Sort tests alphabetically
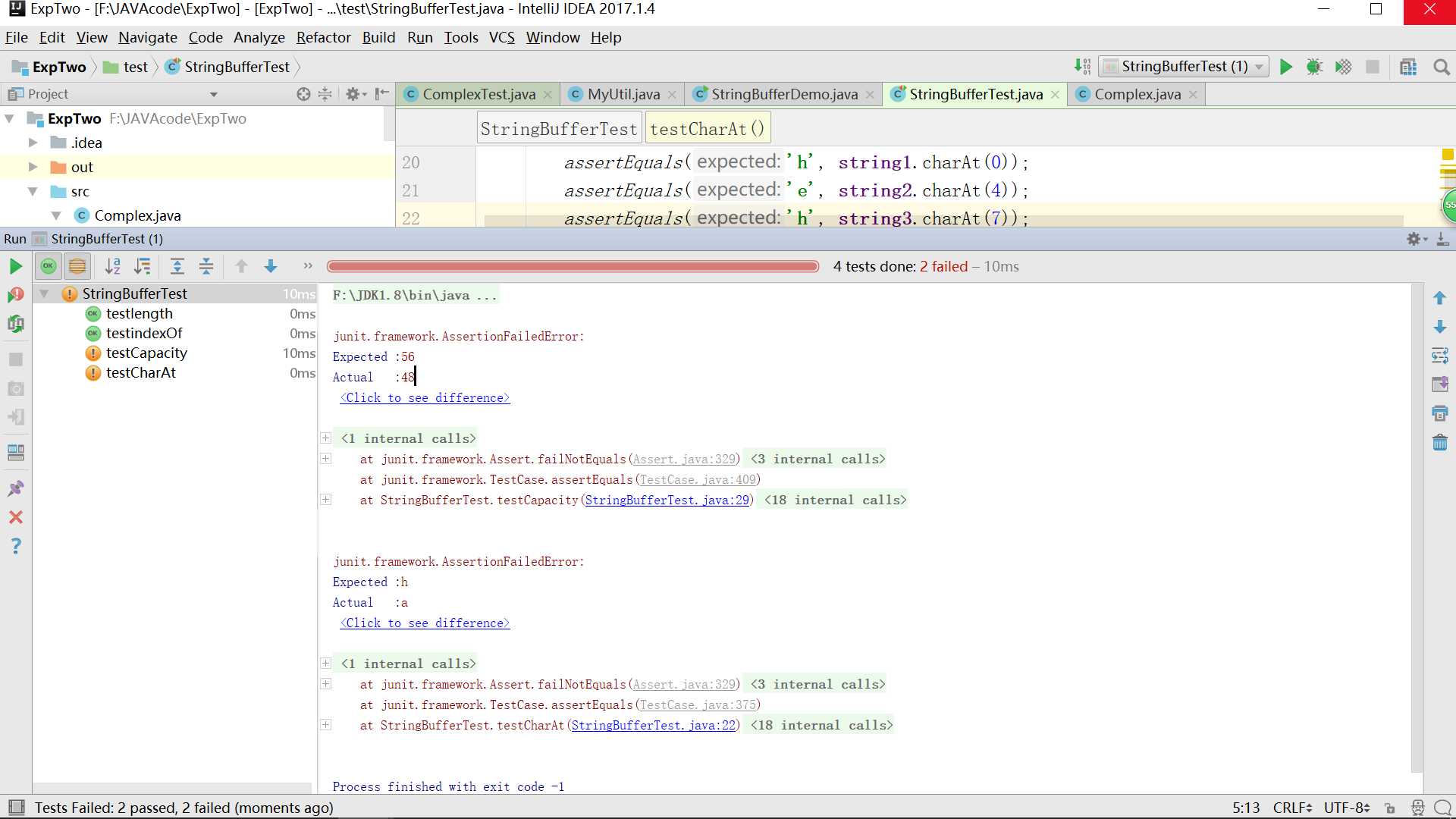 pos(113,266)
